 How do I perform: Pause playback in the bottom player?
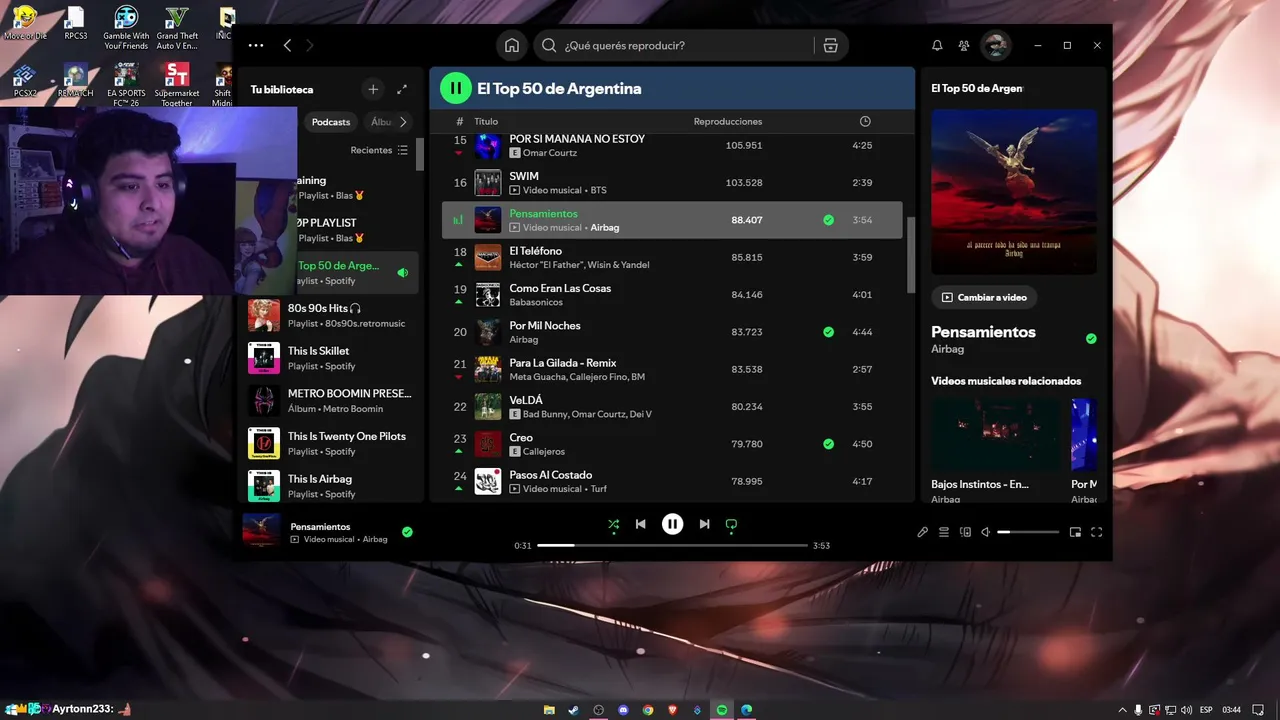pos(673,524)
